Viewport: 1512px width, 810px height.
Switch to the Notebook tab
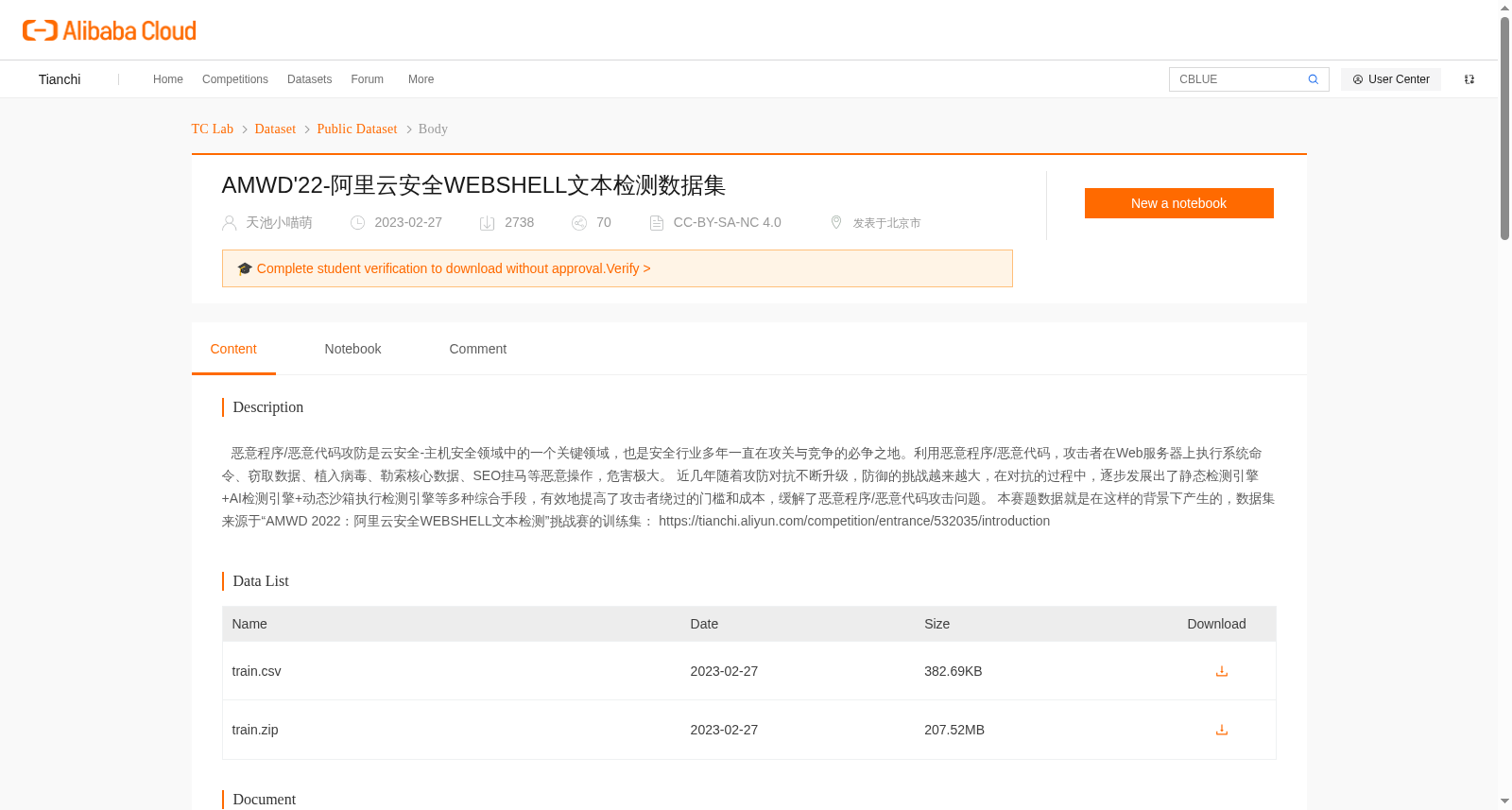(352, 349)
